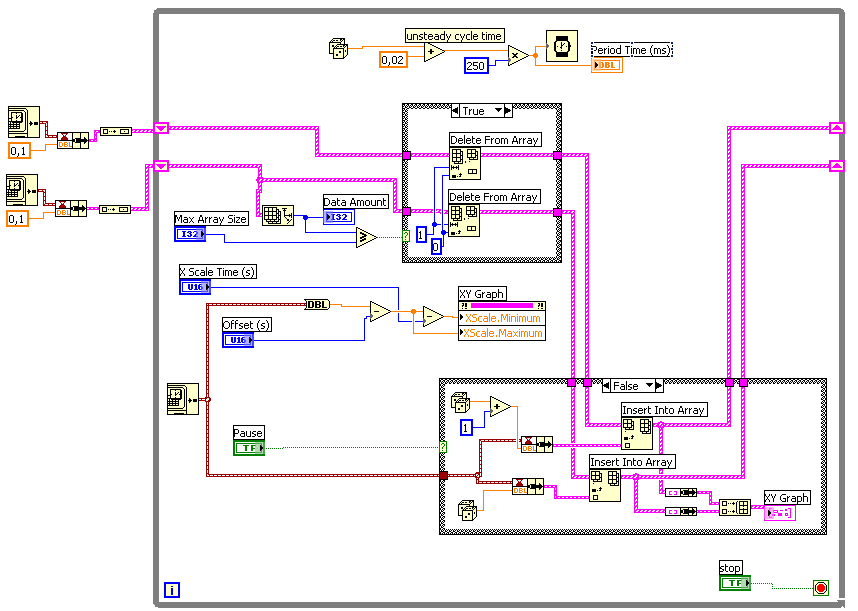Go to next case on True structure
The image size is (858, 611).
(508, 111)
